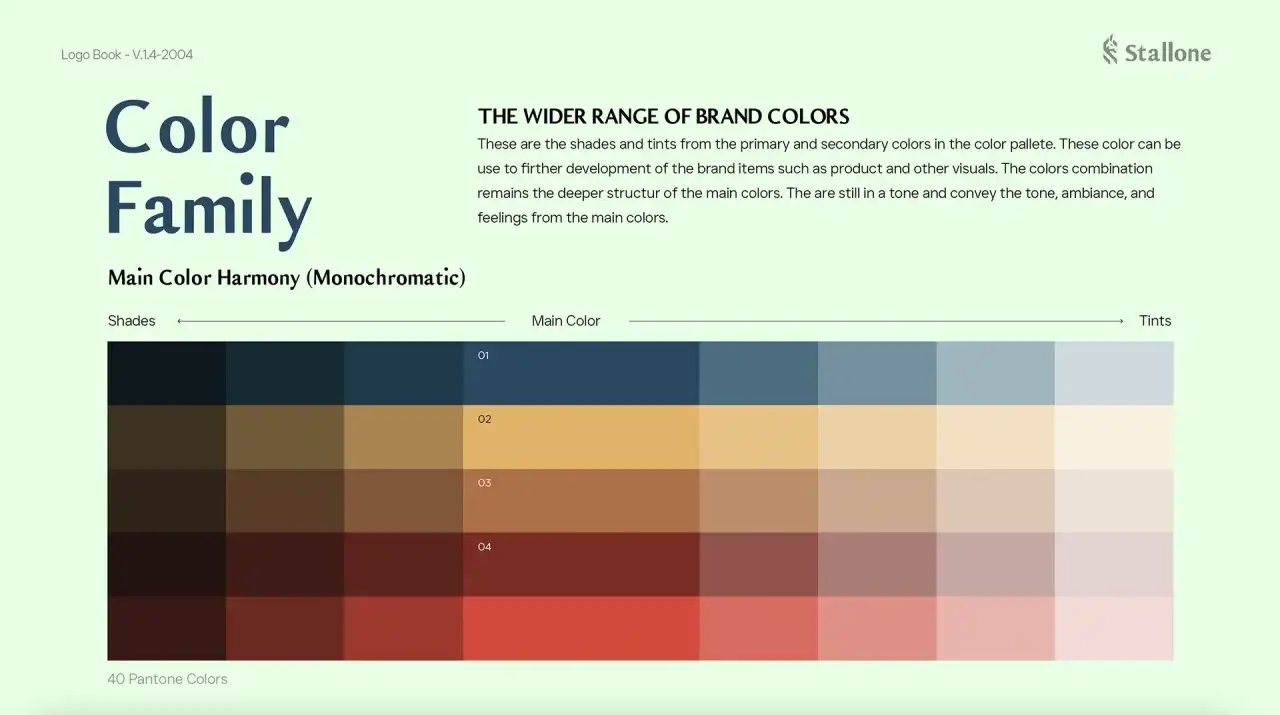Click the Main Color label
The width and height of the screenshot is (1280, 715).
566,321
